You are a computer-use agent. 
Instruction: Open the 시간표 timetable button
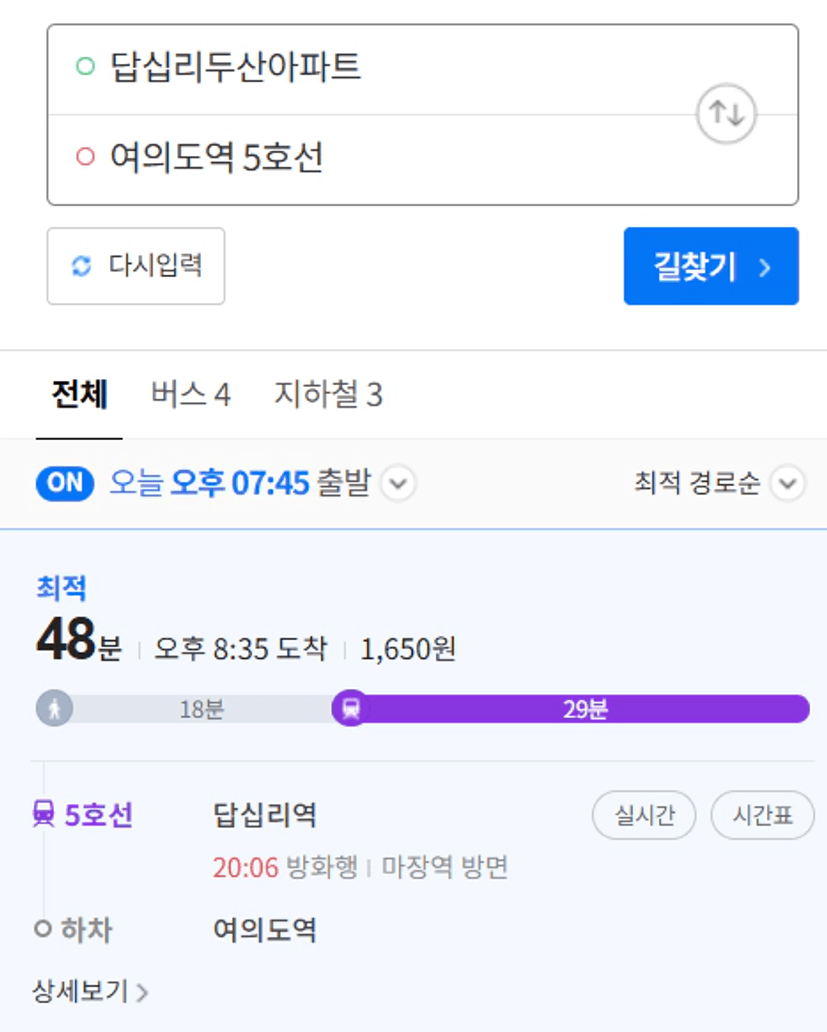click(x=763, y=815)
